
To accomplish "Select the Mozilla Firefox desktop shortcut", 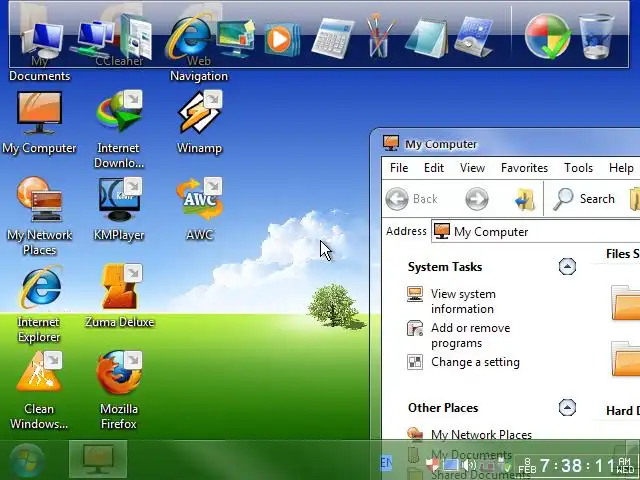I will pyautogui.click(x=119, y=391).
